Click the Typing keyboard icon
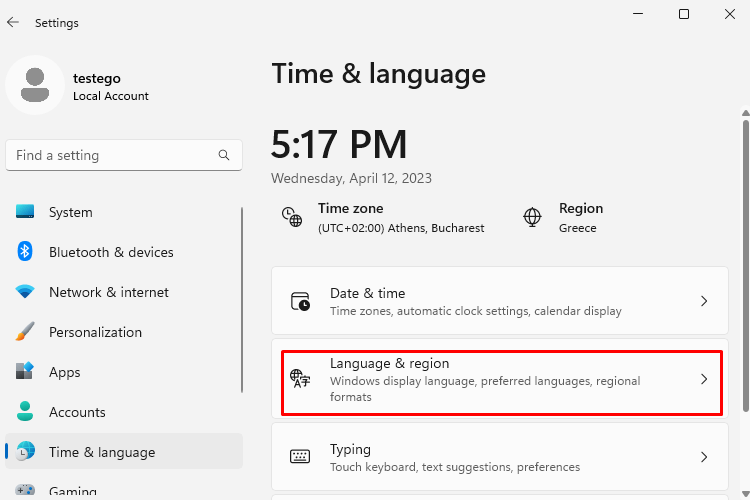750x500 pixels. 300,456
